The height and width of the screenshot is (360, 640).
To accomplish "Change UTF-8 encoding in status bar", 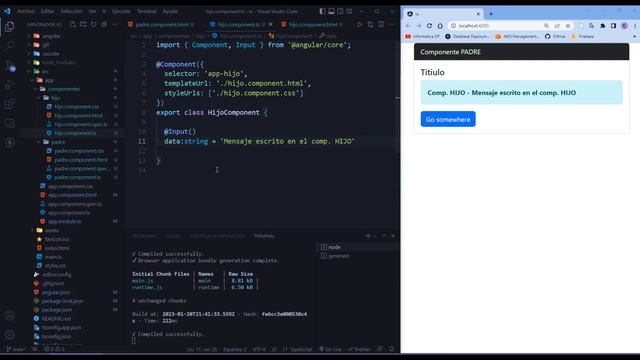I will pyautogui.click(x=259, y=349).
